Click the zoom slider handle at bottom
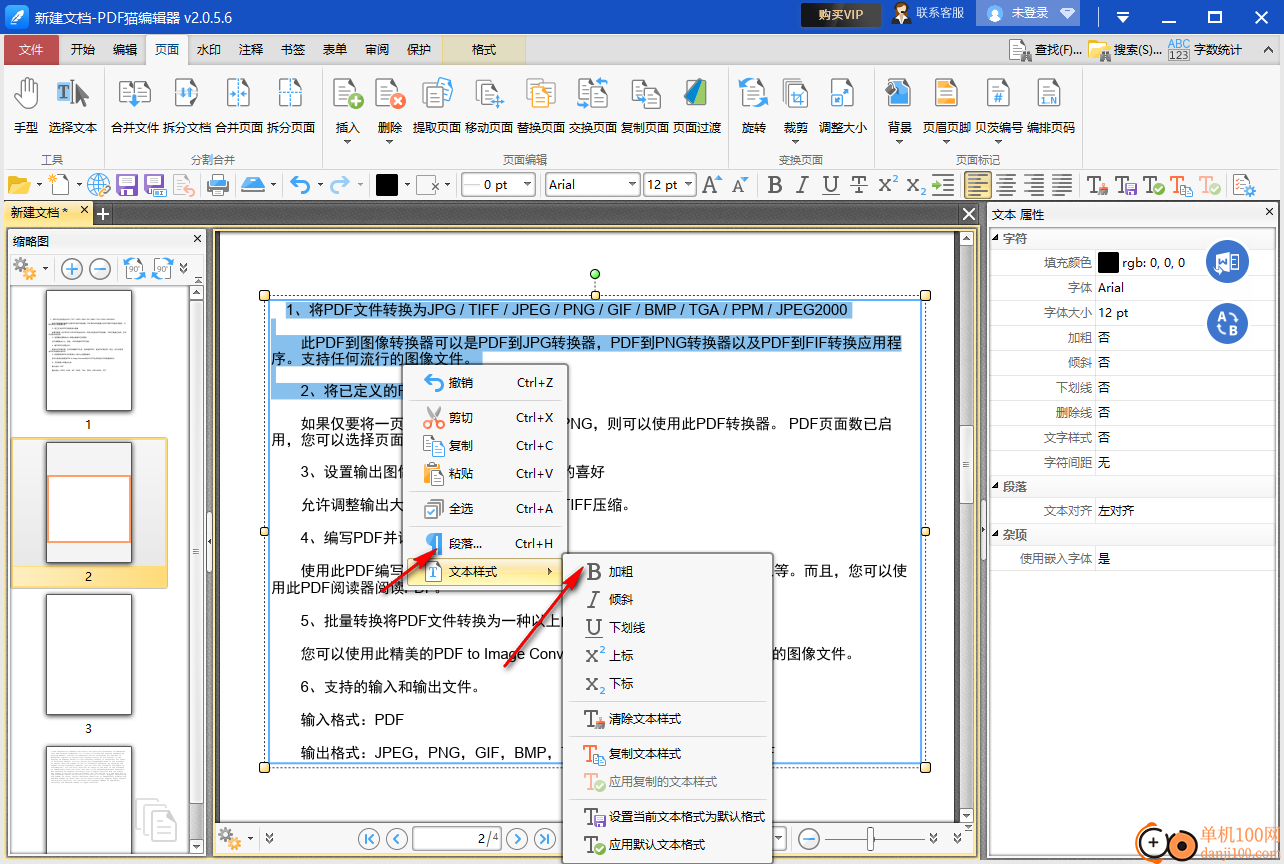 pyautogui.click(x=872, y=838)
